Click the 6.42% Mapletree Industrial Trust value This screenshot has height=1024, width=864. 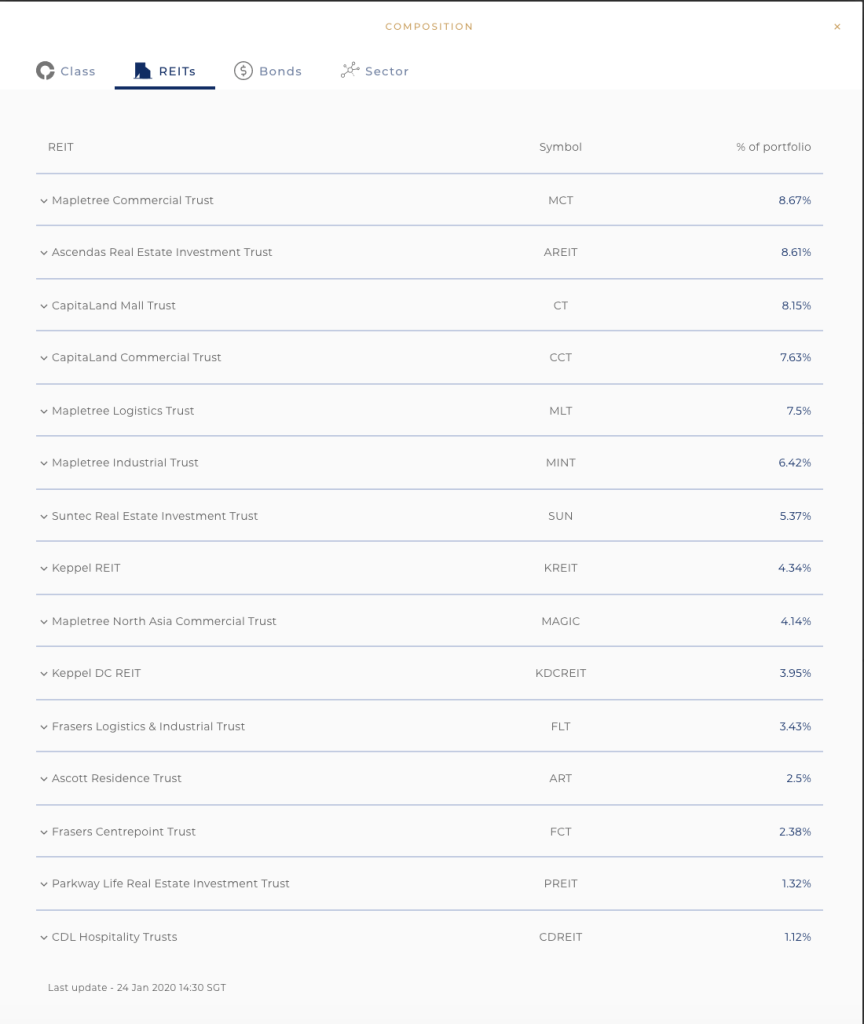[795, 463]
